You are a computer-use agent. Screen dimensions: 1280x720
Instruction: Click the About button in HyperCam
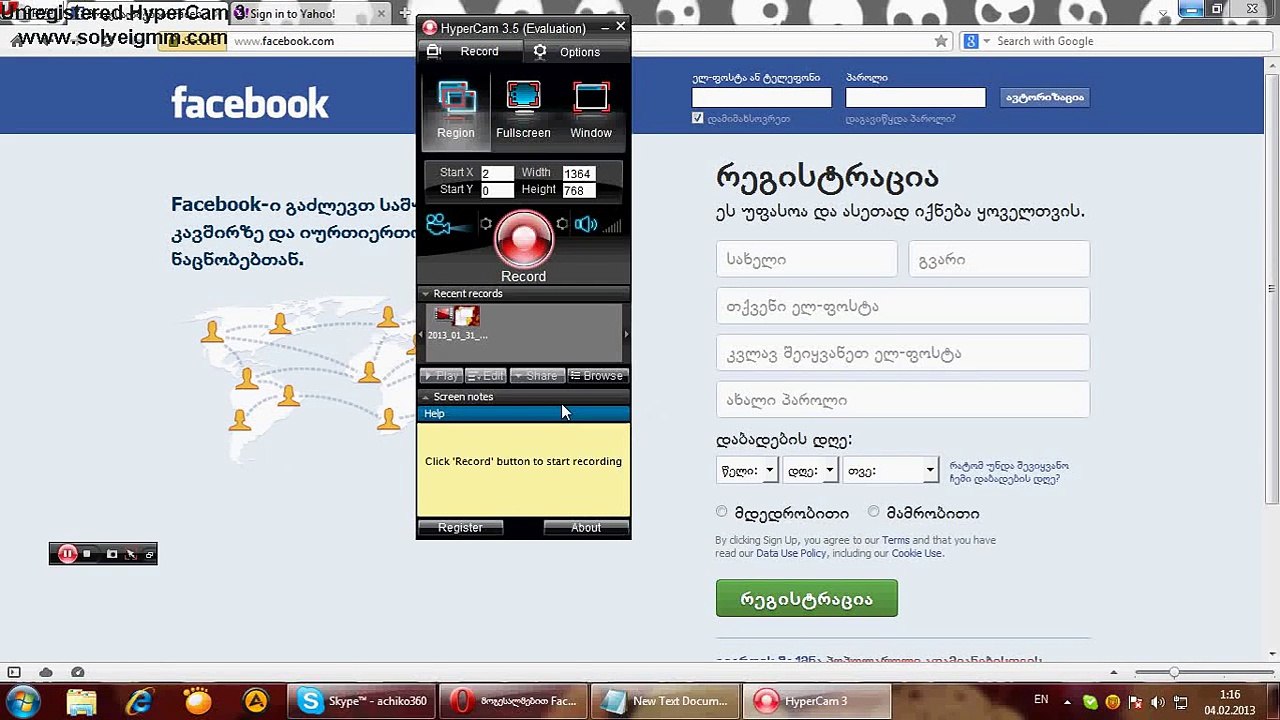(586, 528)
